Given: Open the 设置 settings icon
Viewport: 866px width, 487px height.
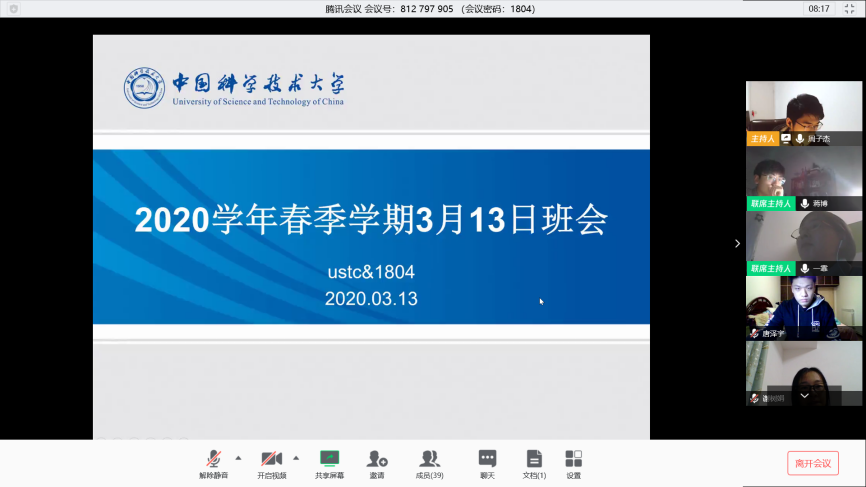Looking at the screenshot, I should click(573, 462).
